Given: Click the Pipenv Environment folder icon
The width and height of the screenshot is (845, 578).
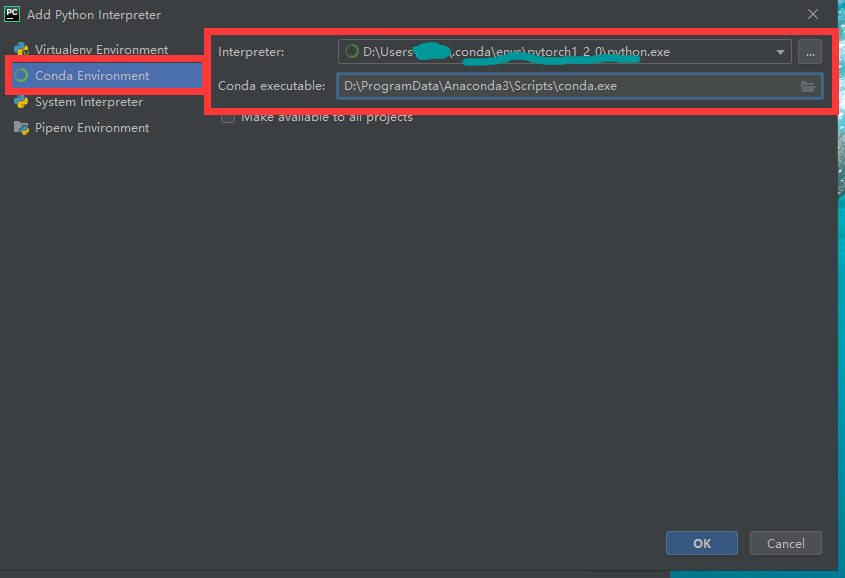Looking at the screenshot, I should (x=21, y=128).
